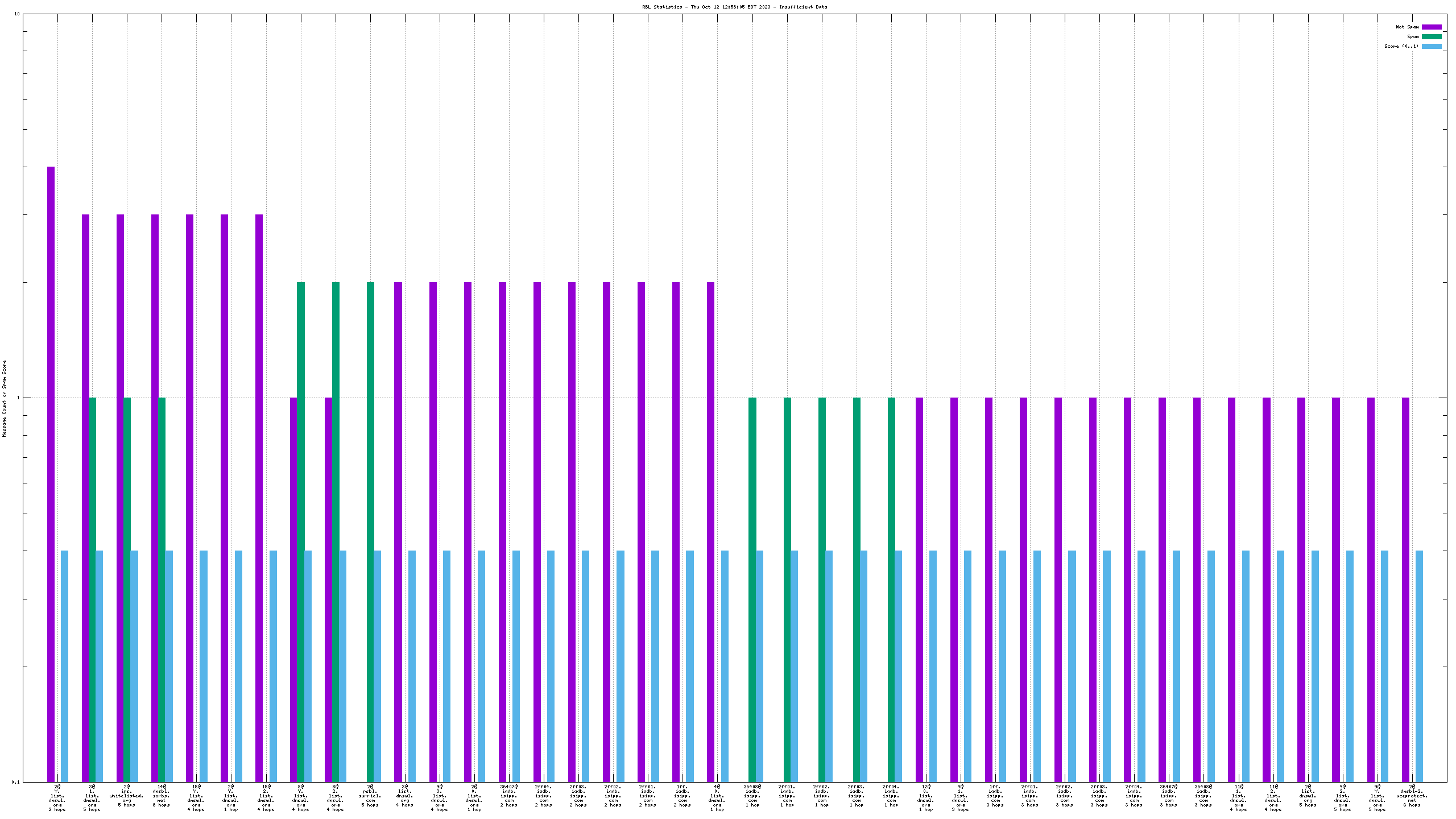
Task: Click x-label '9@ 3.list.dnswl.org 4 hops'
Action: [x=440, y=798]
